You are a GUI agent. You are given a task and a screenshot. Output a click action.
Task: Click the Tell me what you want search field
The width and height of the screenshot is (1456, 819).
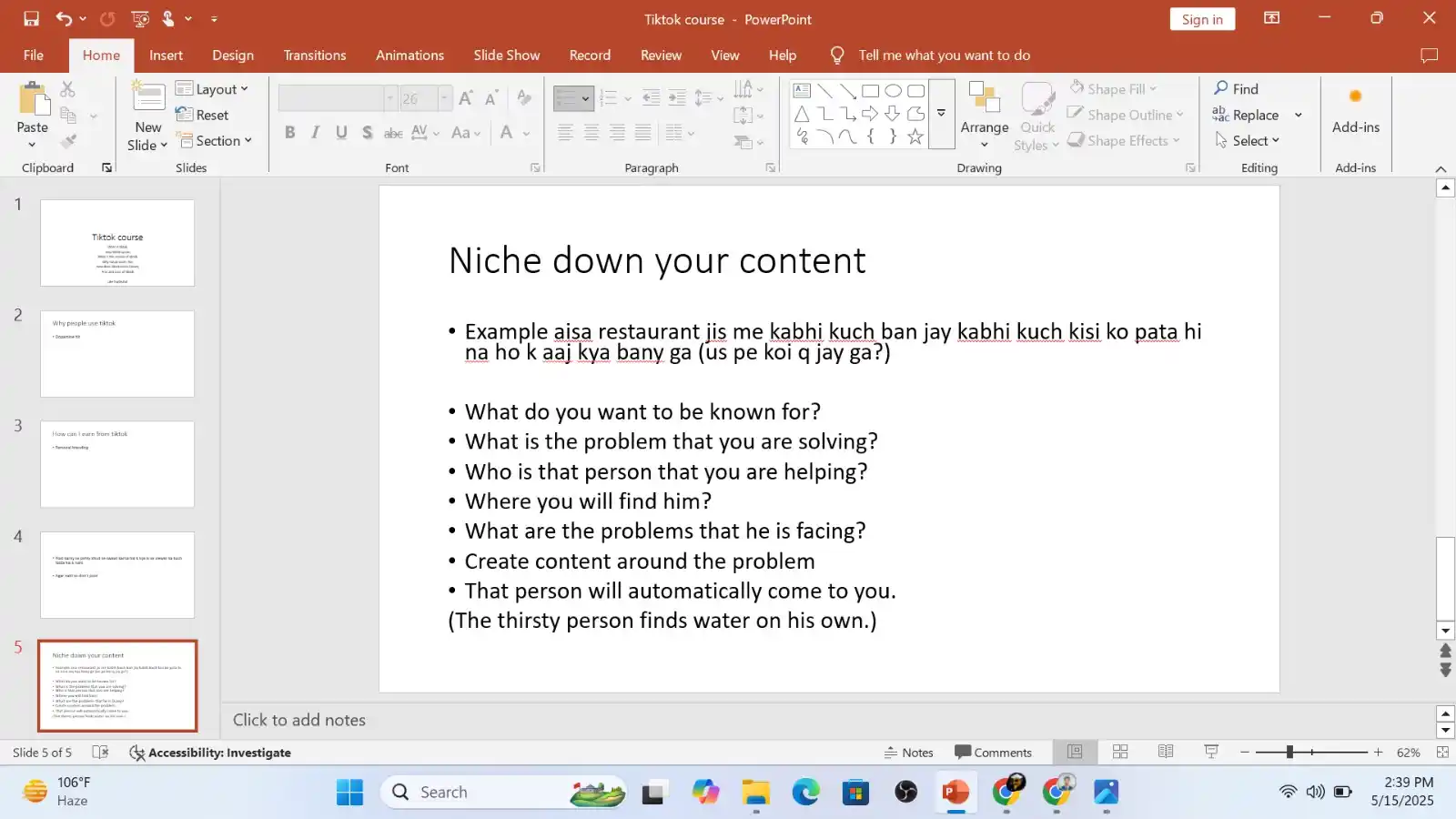pos(945,56)
